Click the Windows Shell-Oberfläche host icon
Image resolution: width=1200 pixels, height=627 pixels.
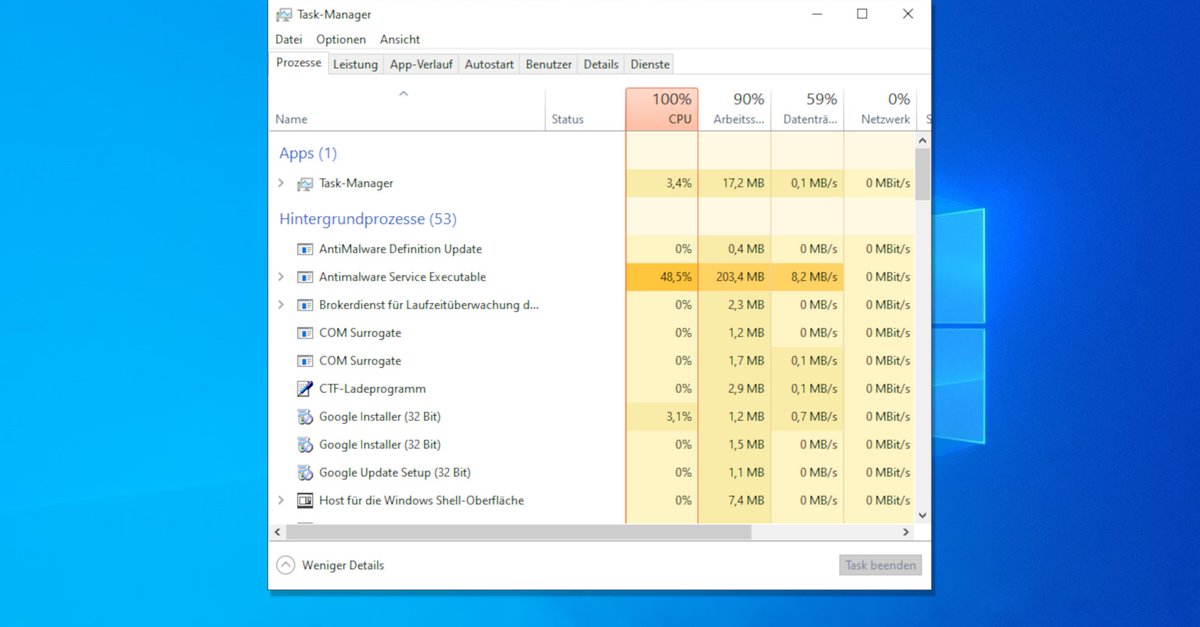coord(305,501)
